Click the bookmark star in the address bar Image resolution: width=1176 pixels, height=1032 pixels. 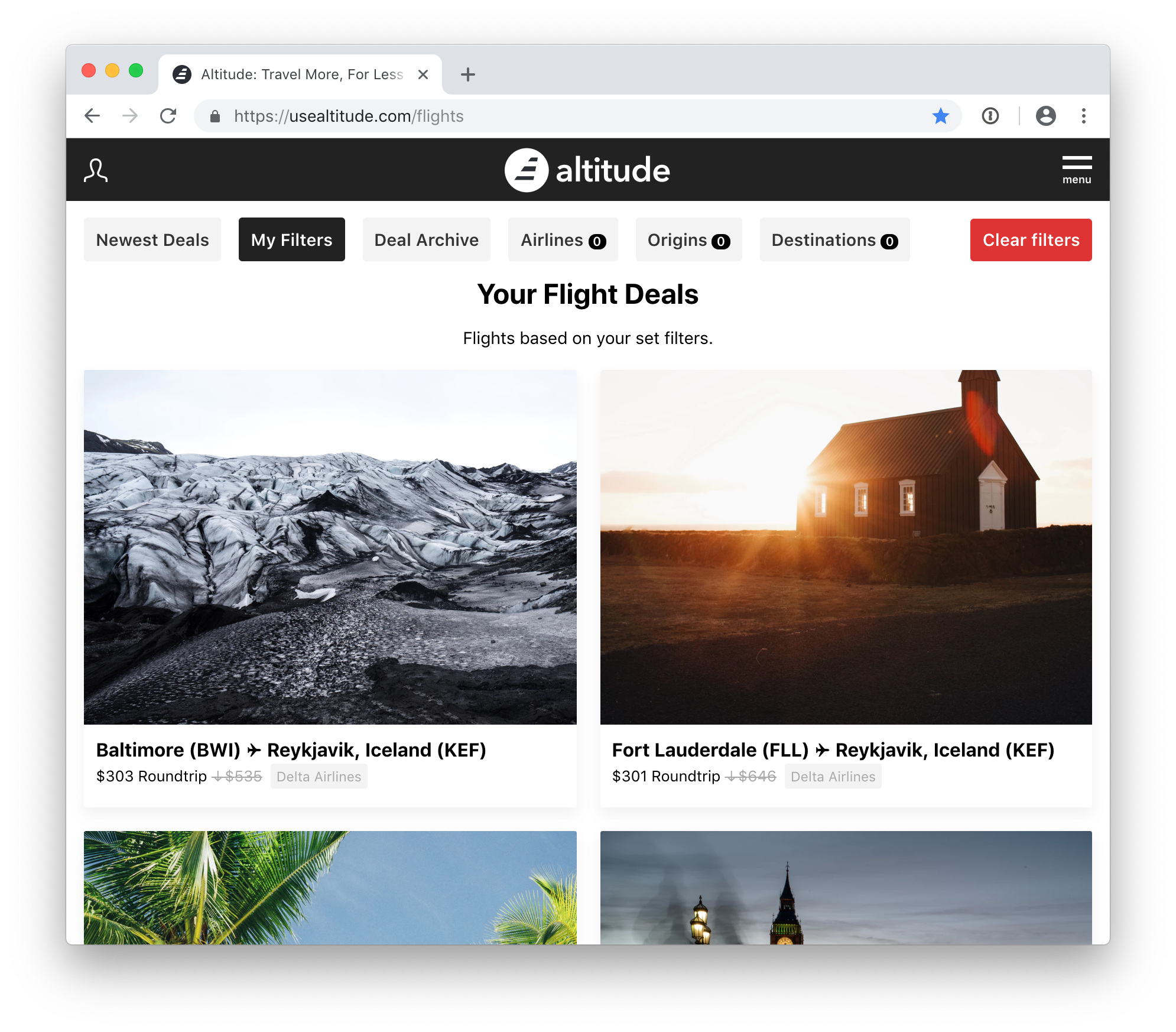(x=940, y=116)
